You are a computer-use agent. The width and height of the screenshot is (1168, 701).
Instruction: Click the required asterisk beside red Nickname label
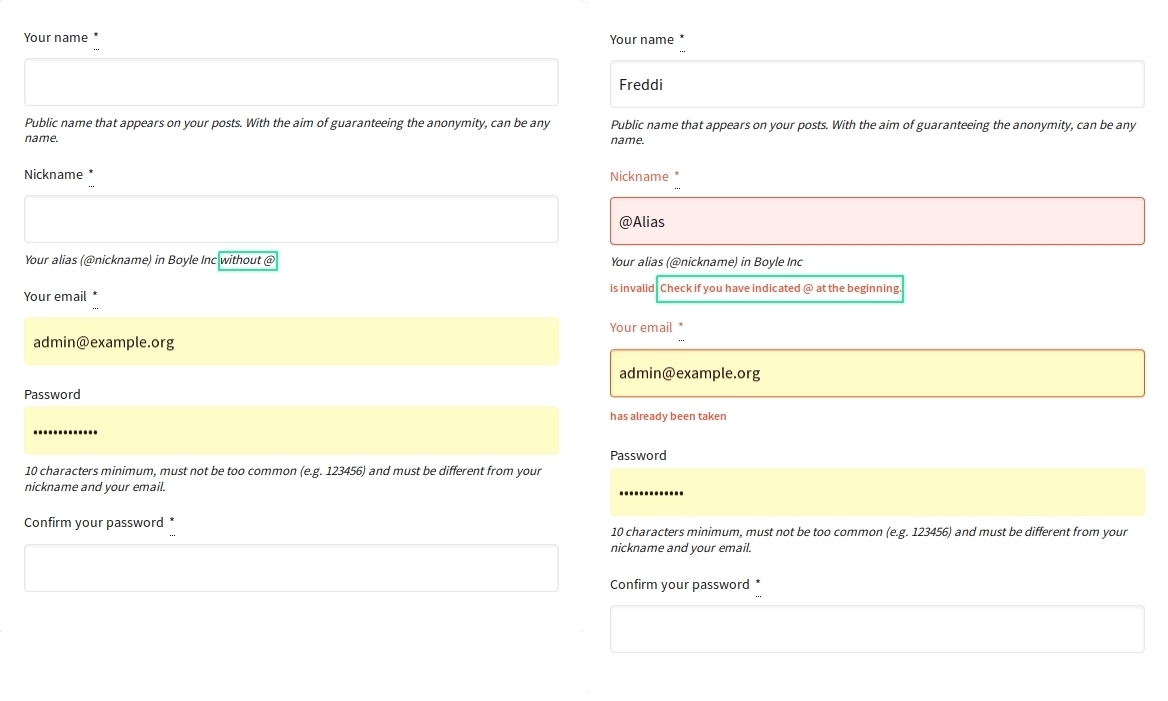tap(677, 177)
